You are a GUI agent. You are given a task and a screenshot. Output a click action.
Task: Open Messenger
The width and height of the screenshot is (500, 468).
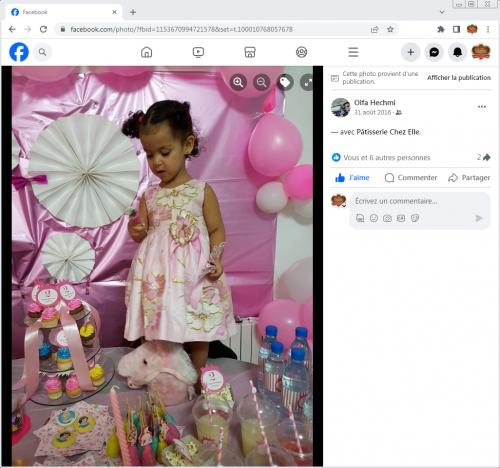(x=434, y=52)
